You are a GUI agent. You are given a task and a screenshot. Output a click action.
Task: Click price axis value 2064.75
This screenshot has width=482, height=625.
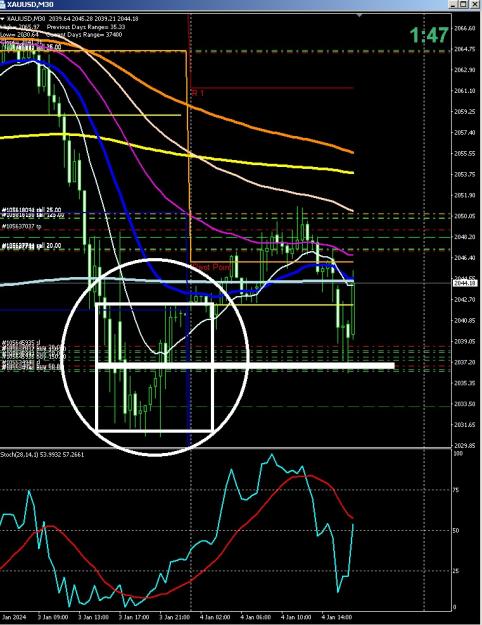(464, 49)
